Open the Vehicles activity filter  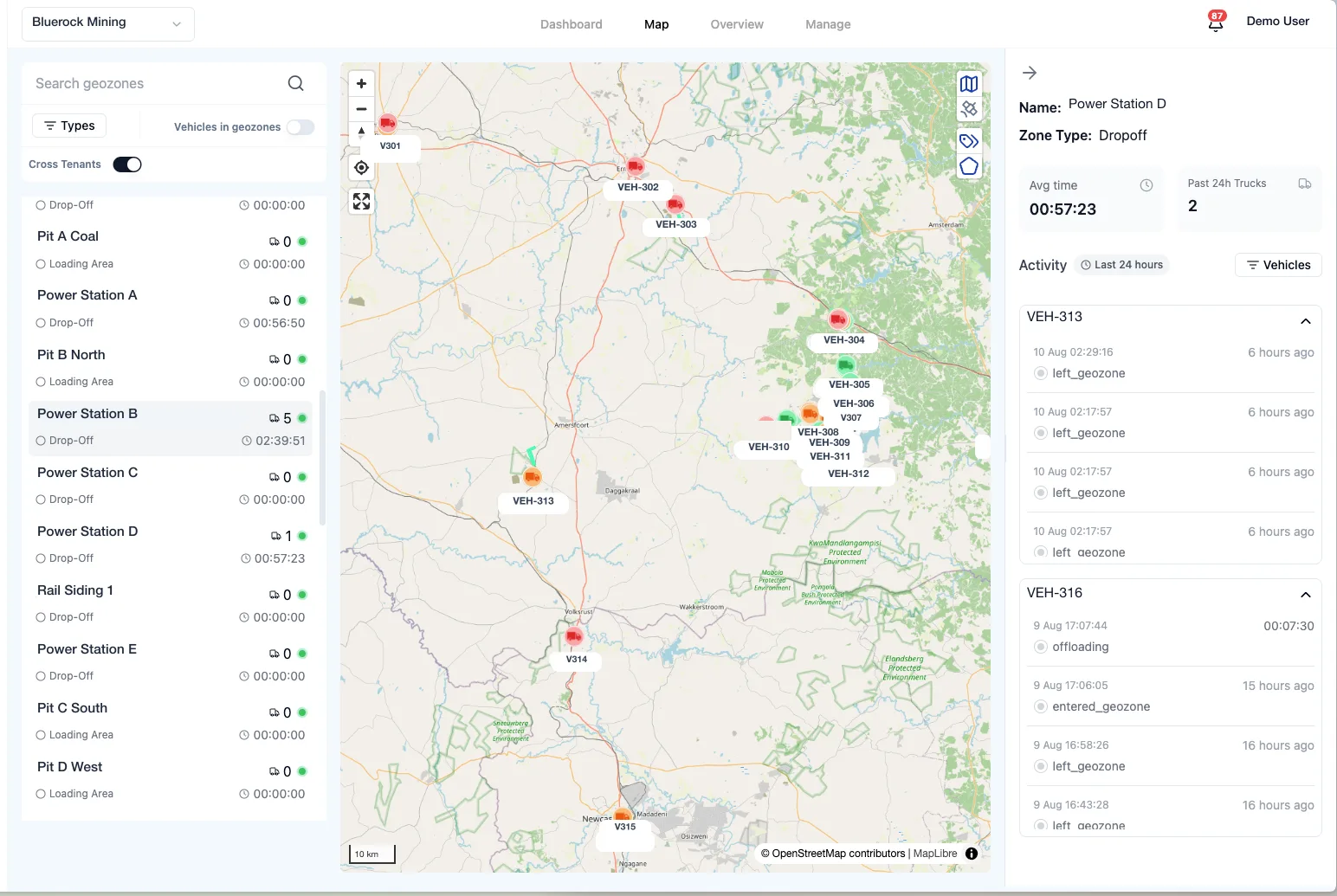coord(1278,265)
